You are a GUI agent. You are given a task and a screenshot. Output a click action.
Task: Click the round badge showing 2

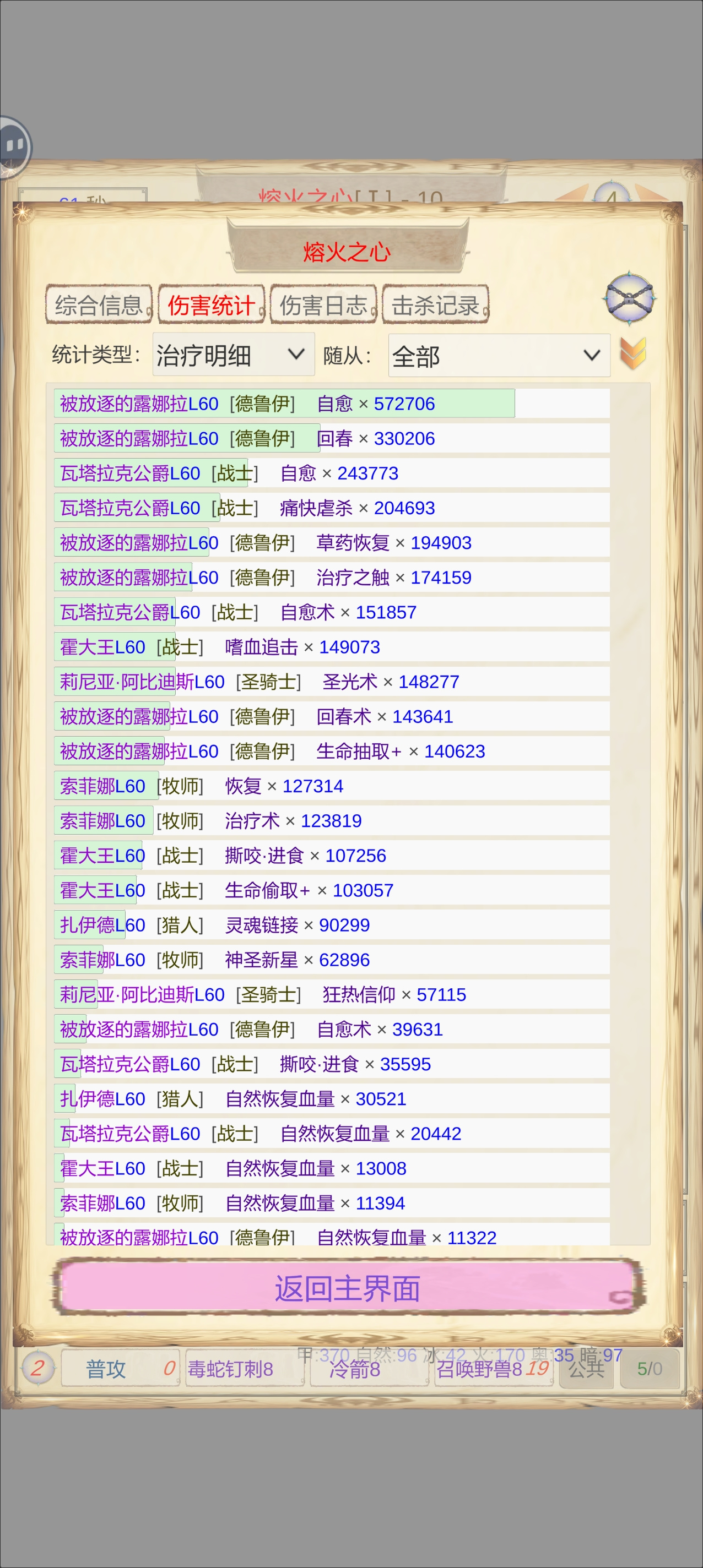[38, 1368]
